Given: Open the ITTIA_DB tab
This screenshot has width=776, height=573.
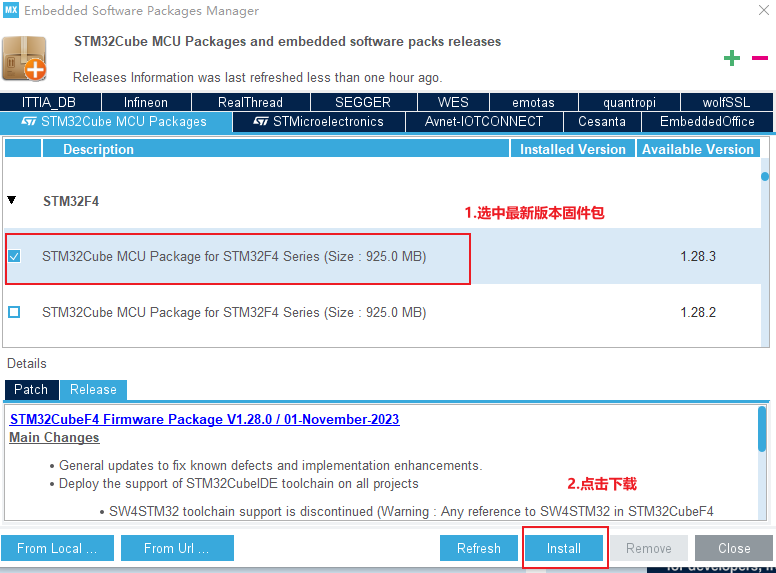Looking at the screenshot, I should click(50, 102).
